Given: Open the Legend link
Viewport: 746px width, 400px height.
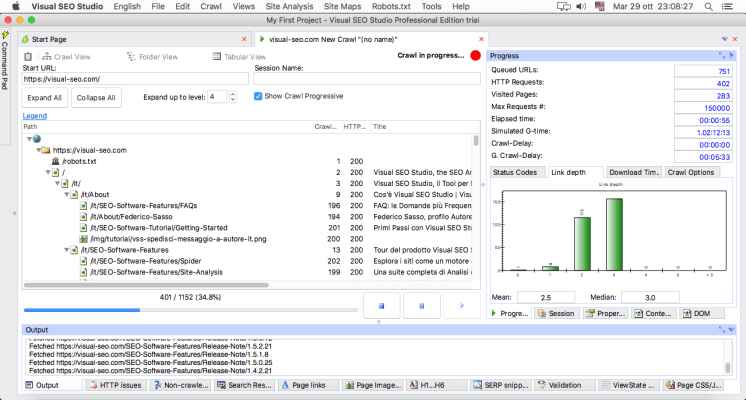Looking at the screenshot, I should 34,116.
